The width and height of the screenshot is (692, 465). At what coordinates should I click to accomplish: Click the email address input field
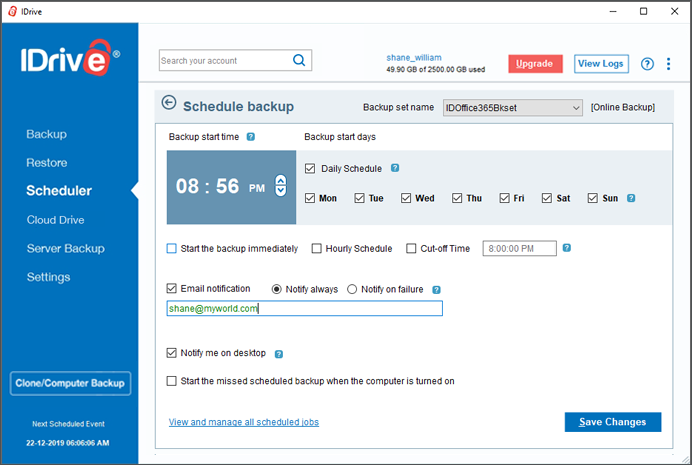pos(305,308)
